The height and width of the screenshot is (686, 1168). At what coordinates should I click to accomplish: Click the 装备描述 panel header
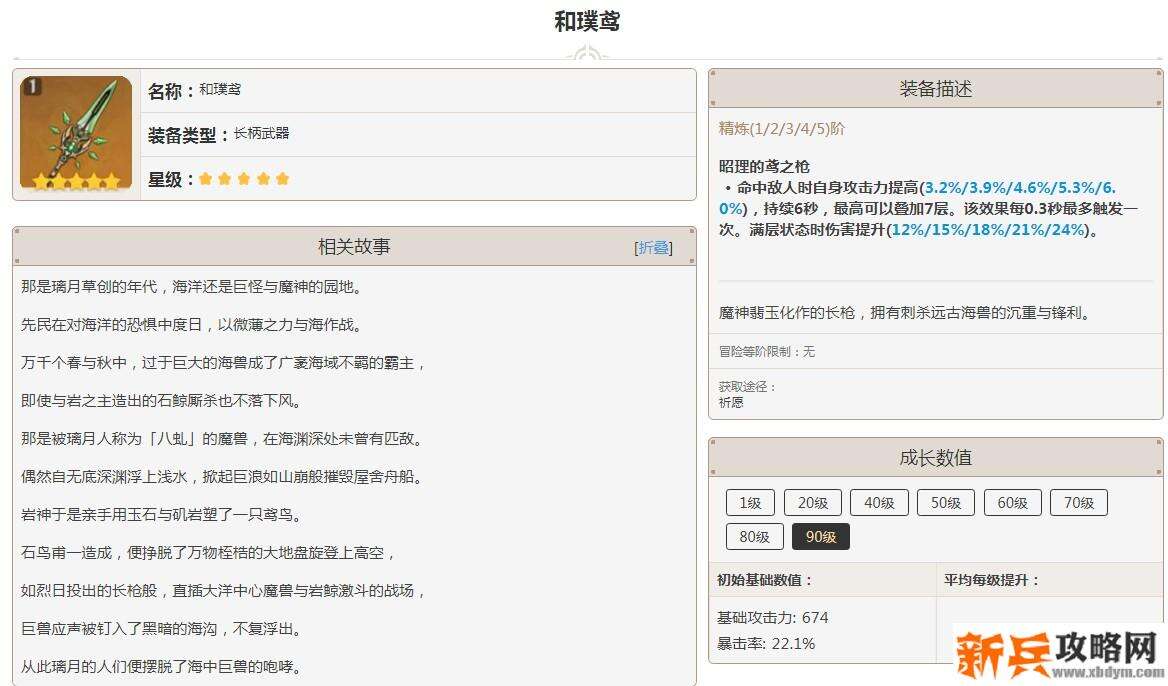click(x=935, y=88)
